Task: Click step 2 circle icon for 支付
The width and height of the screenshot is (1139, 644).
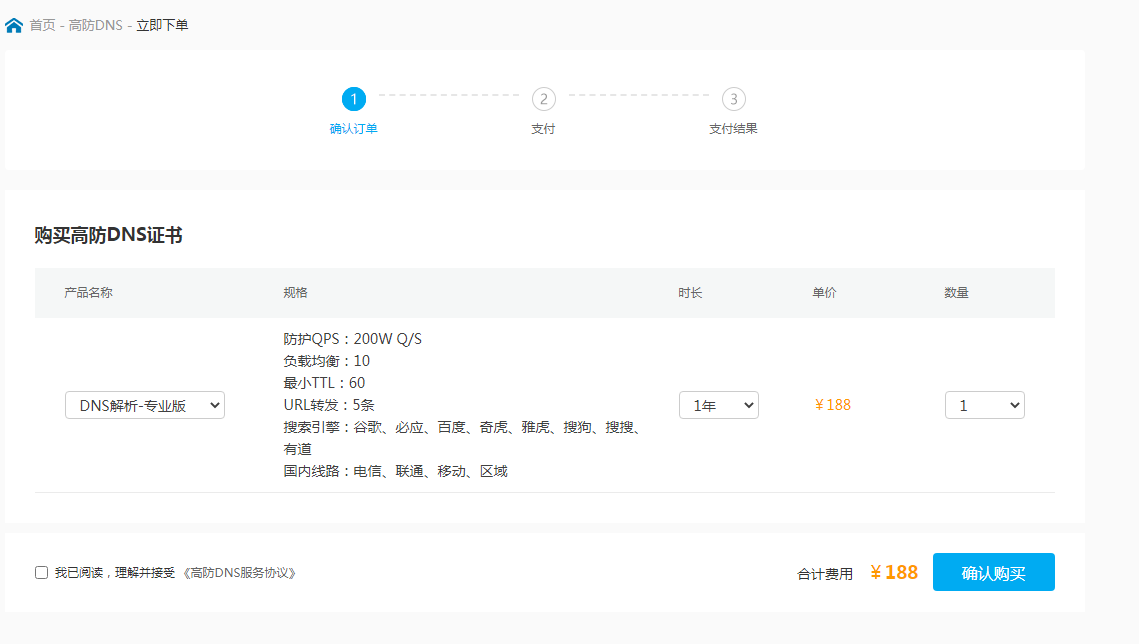Action: (x=543, y=100)
